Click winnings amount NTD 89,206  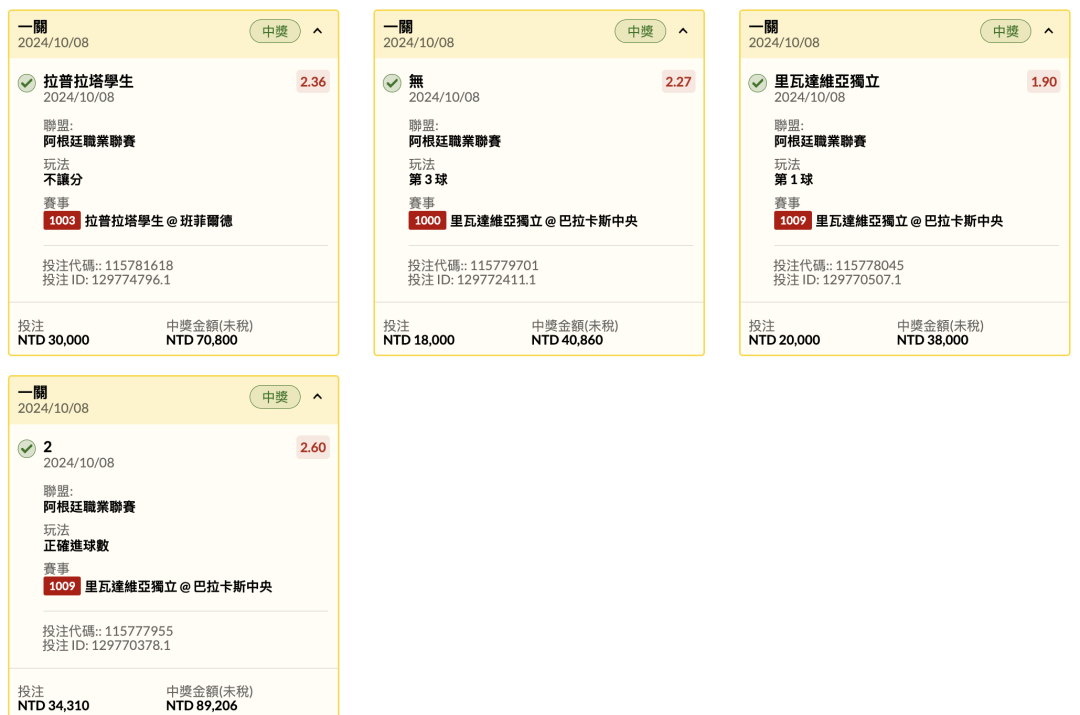coord(202,706)
